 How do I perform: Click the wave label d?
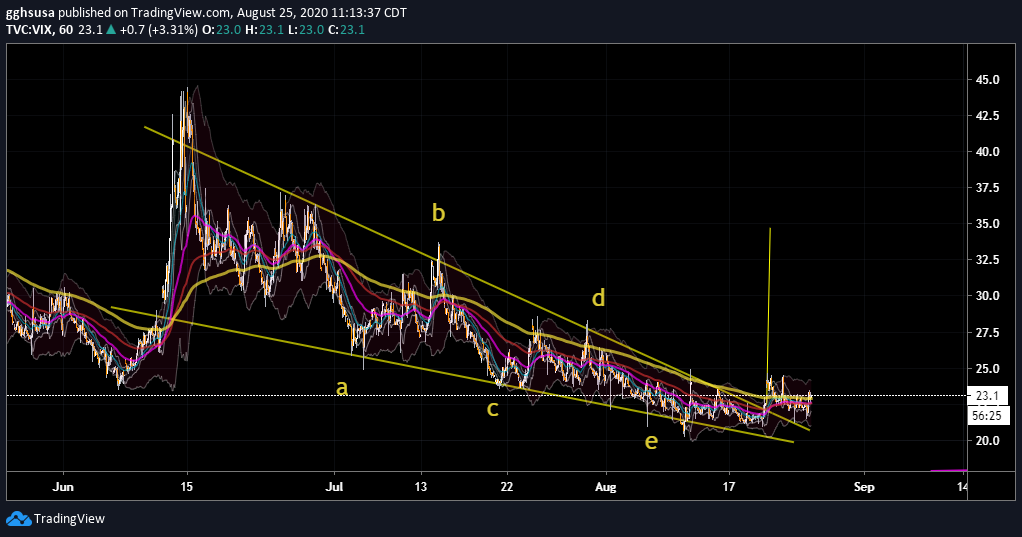598,298
